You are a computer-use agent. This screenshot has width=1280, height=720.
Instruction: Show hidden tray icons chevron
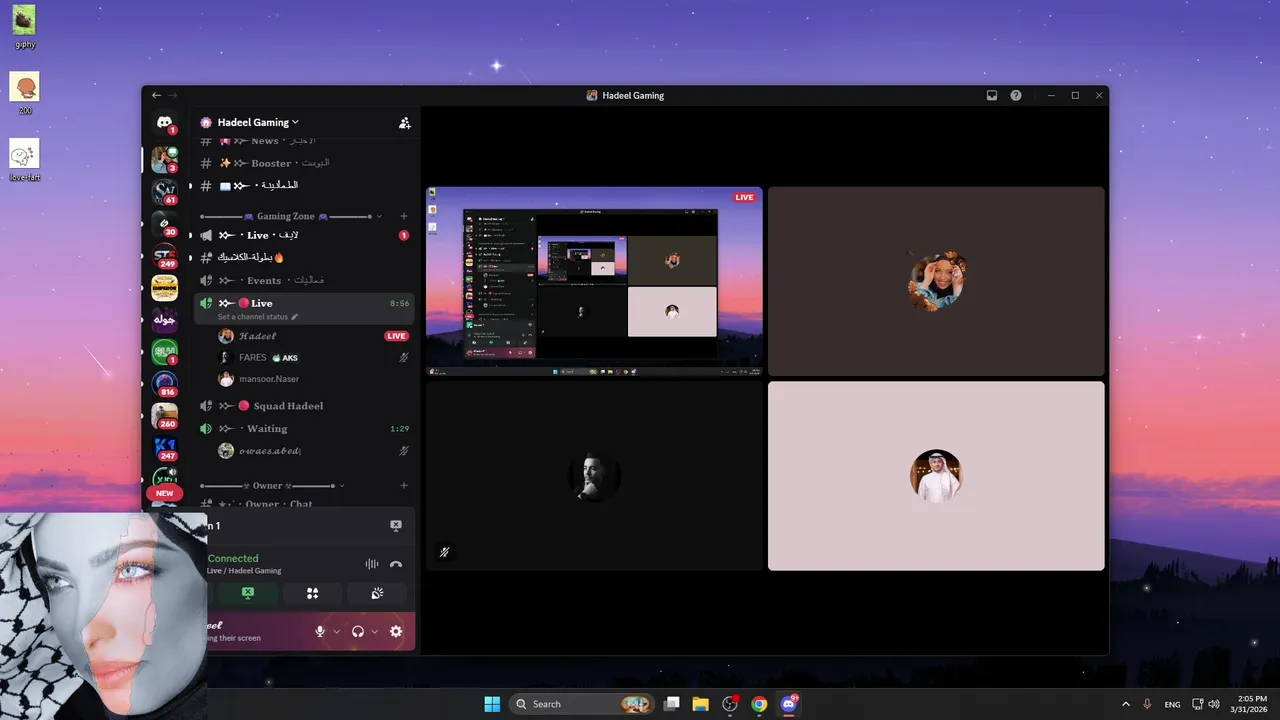1126,704
